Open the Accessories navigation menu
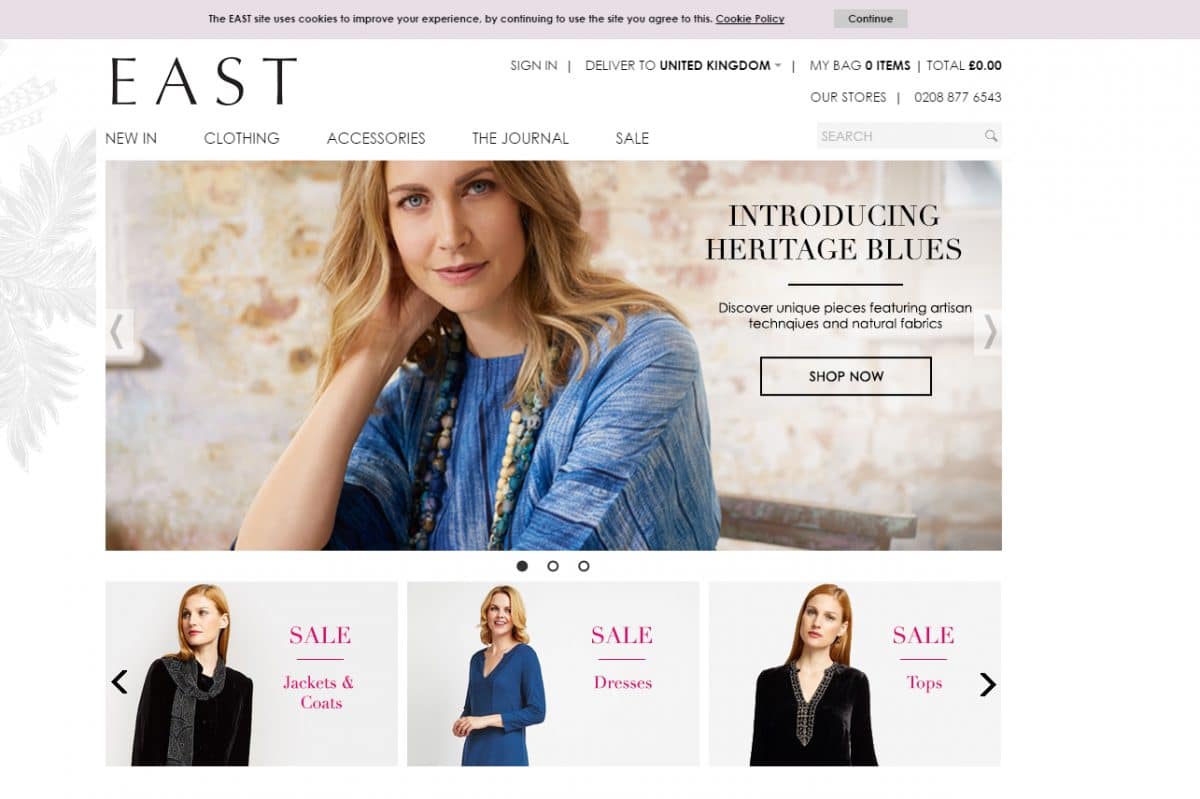The height and width of the screenshot is (799, 1200). click(x=376, y=138)
